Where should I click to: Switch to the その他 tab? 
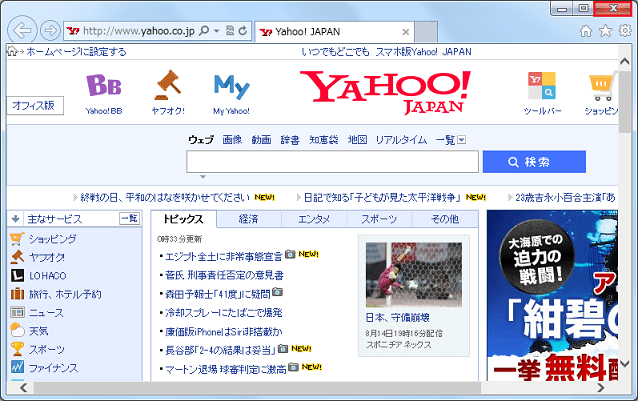click(x=445, y=219)
